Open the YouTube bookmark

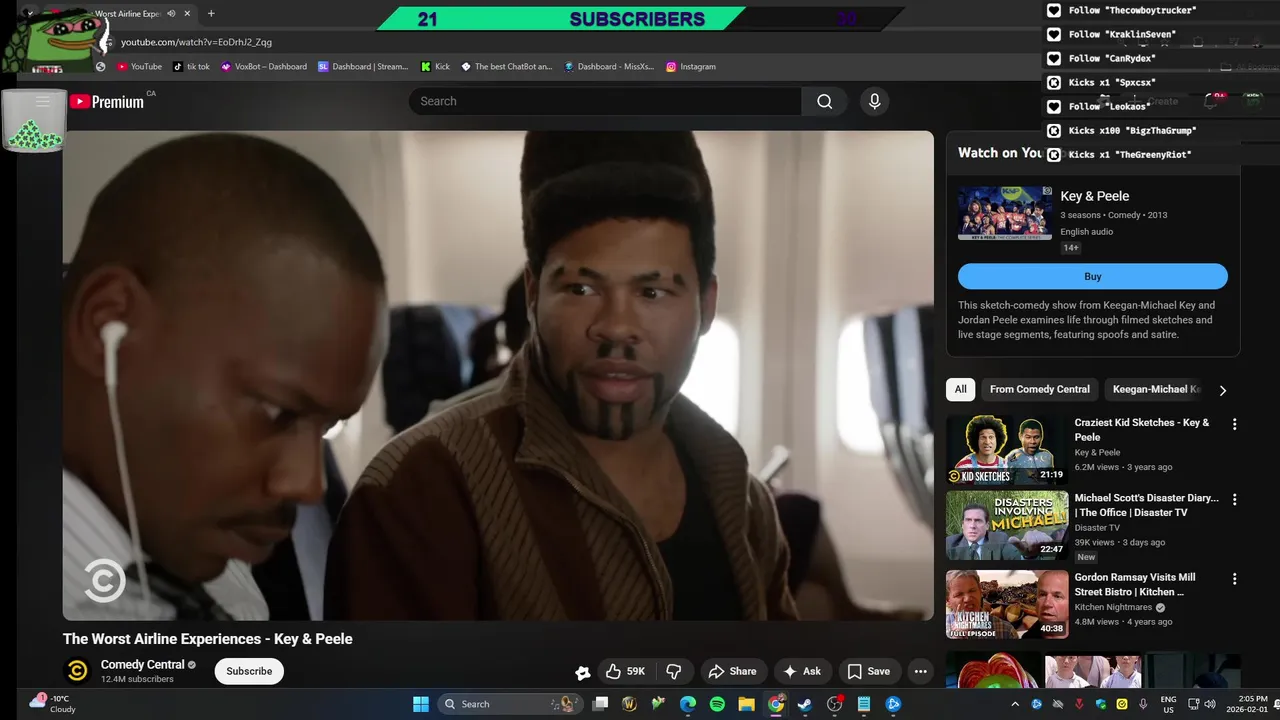(139, 67)
